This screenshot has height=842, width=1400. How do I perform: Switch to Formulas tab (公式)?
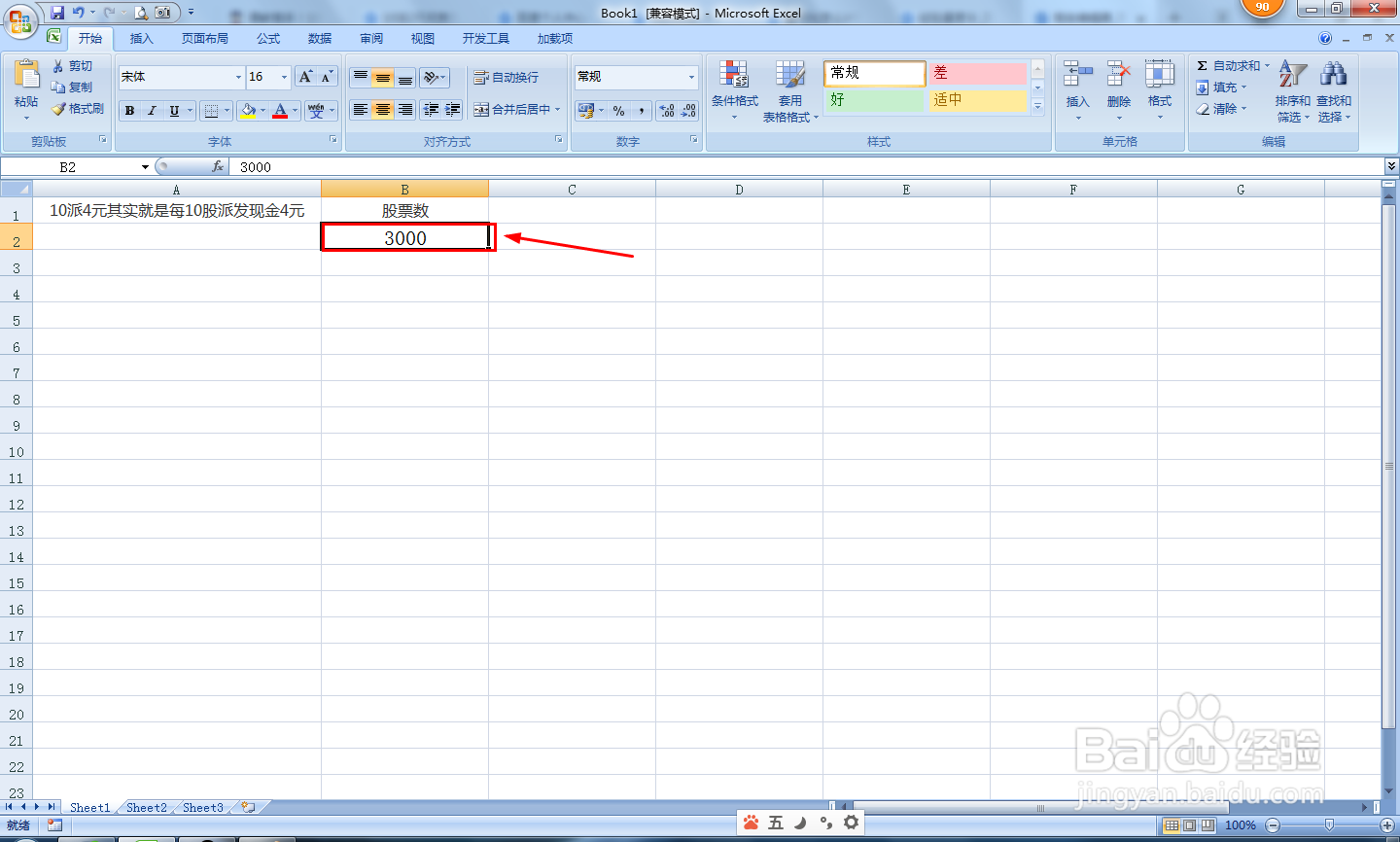268,39
